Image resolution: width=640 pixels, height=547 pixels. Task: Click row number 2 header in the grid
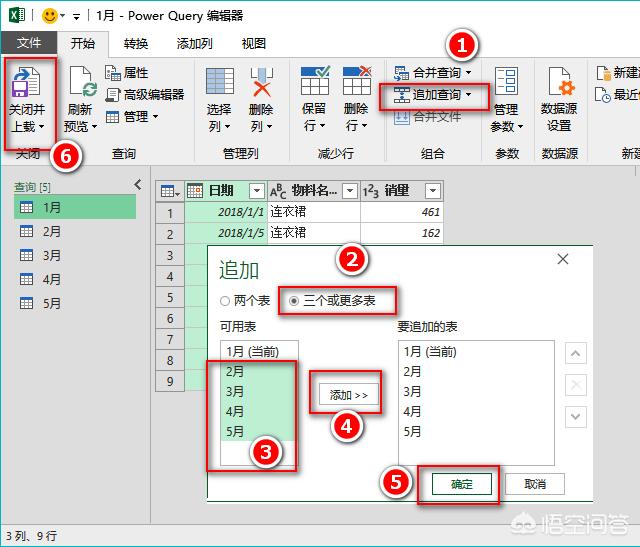click(x=170, y=234)
